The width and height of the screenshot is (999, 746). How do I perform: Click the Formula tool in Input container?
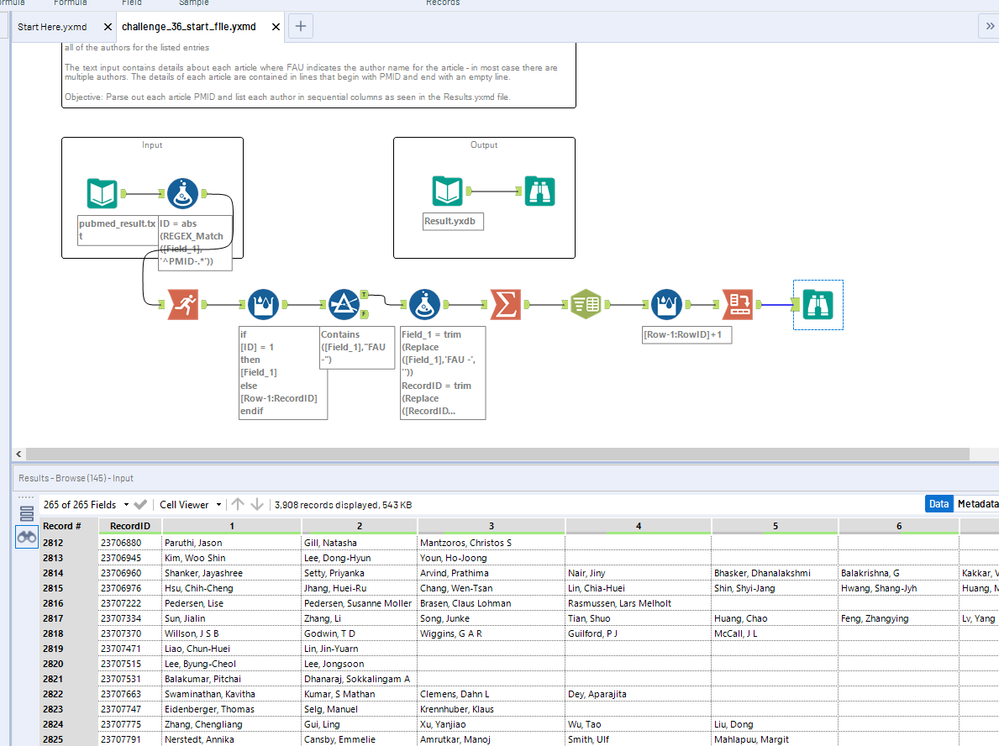(181, 193)
